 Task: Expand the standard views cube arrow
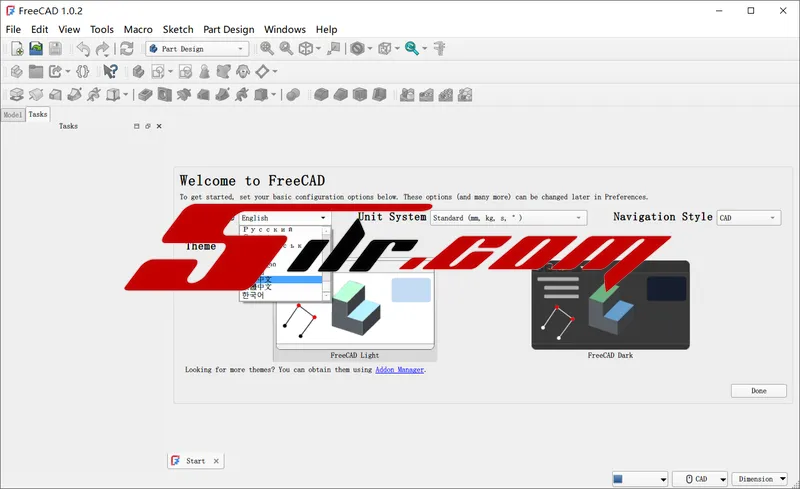(x=318, y=48)
